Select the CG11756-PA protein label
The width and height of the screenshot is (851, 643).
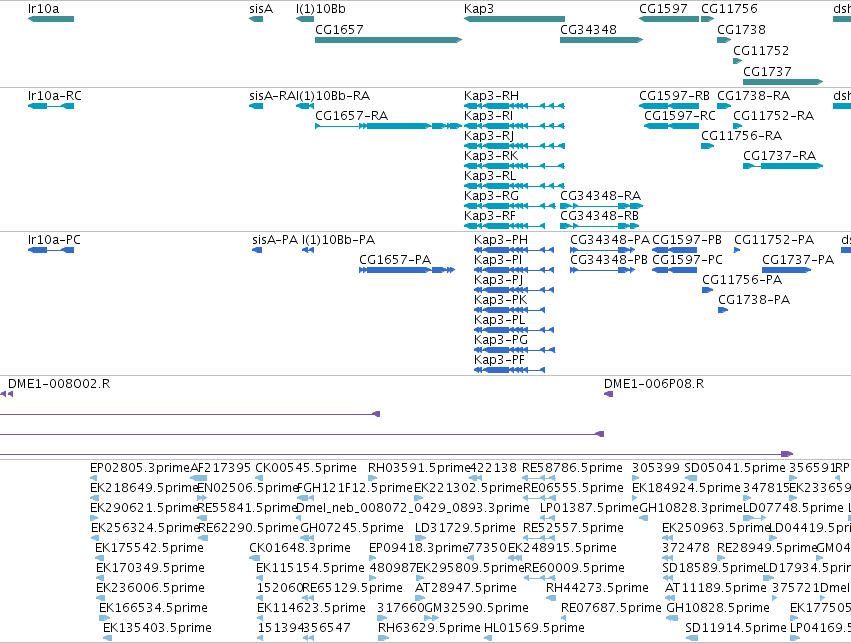point(742,280)
